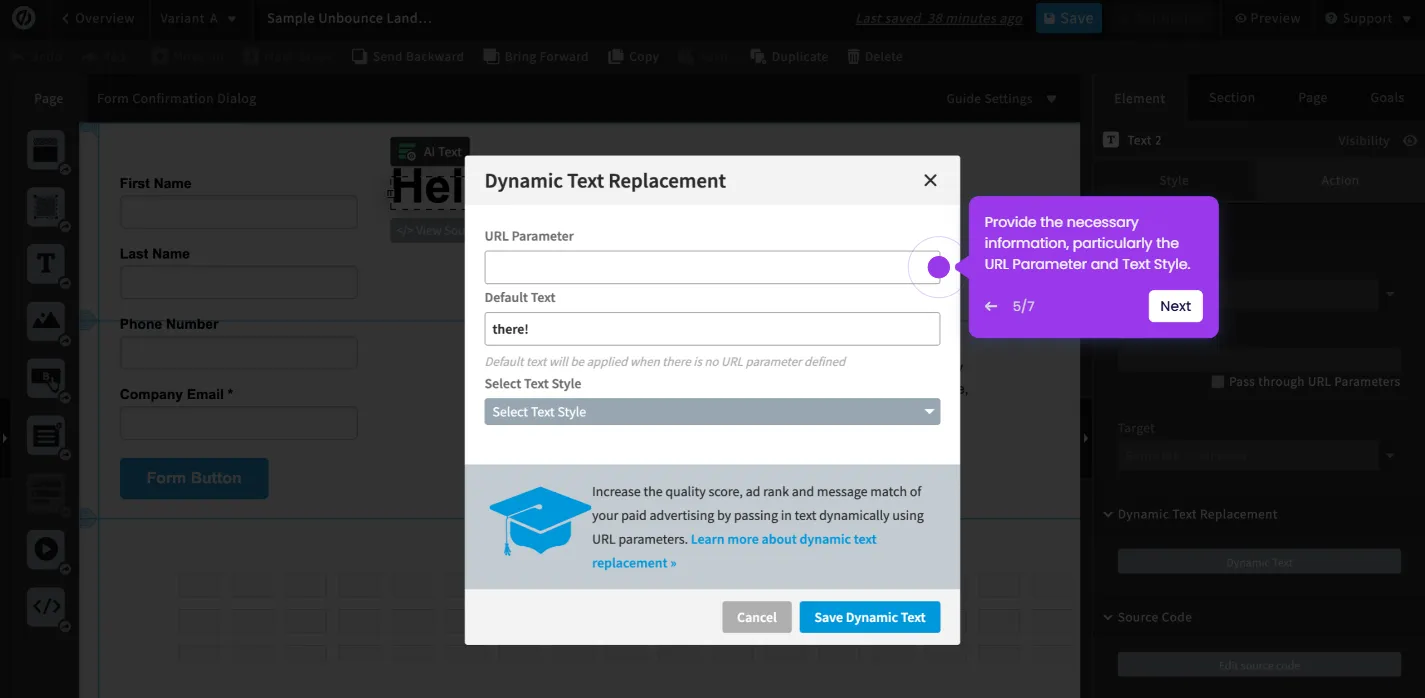Focus the URL Parameter input field
The height and width of the screenshot is (698, 1425).
(x=712, y=267)
